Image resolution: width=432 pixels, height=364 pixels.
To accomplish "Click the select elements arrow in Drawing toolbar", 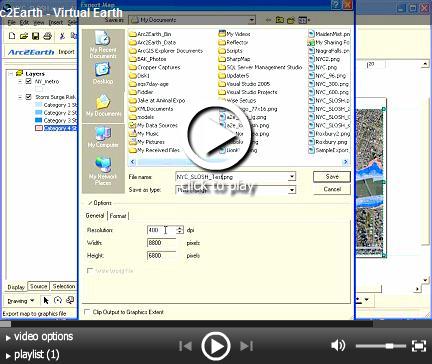I will pyautogui.click(x=46, y=300).
